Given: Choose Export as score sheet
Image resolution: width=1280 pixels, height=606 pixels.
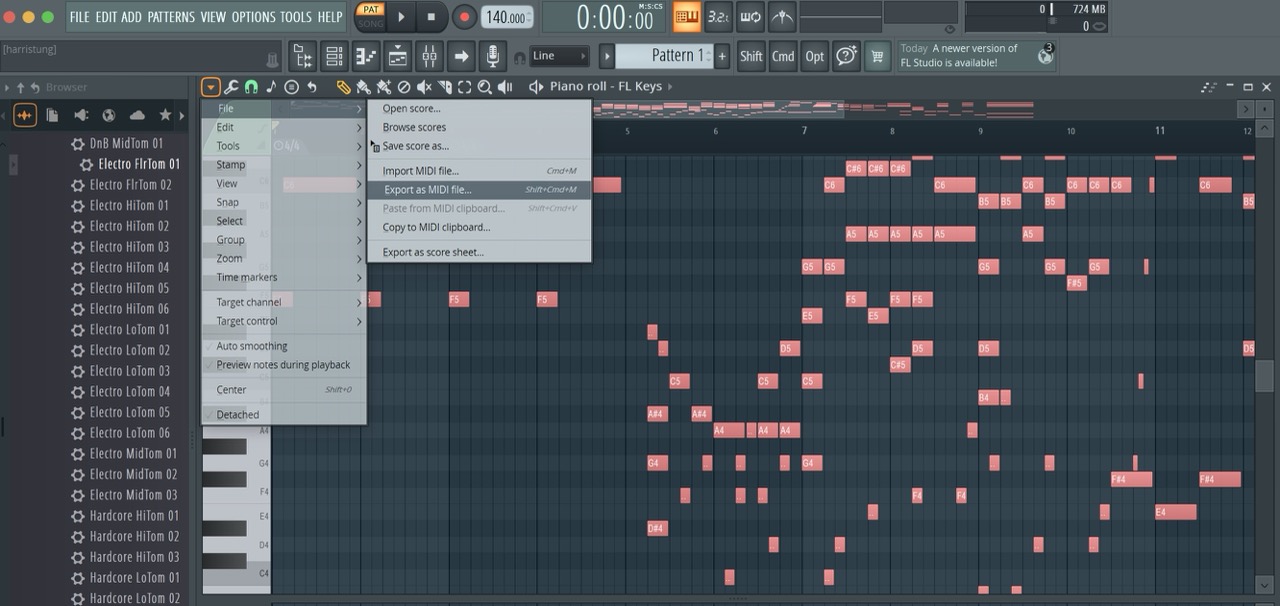Looking at the screenshot, I should click(479, 252).
